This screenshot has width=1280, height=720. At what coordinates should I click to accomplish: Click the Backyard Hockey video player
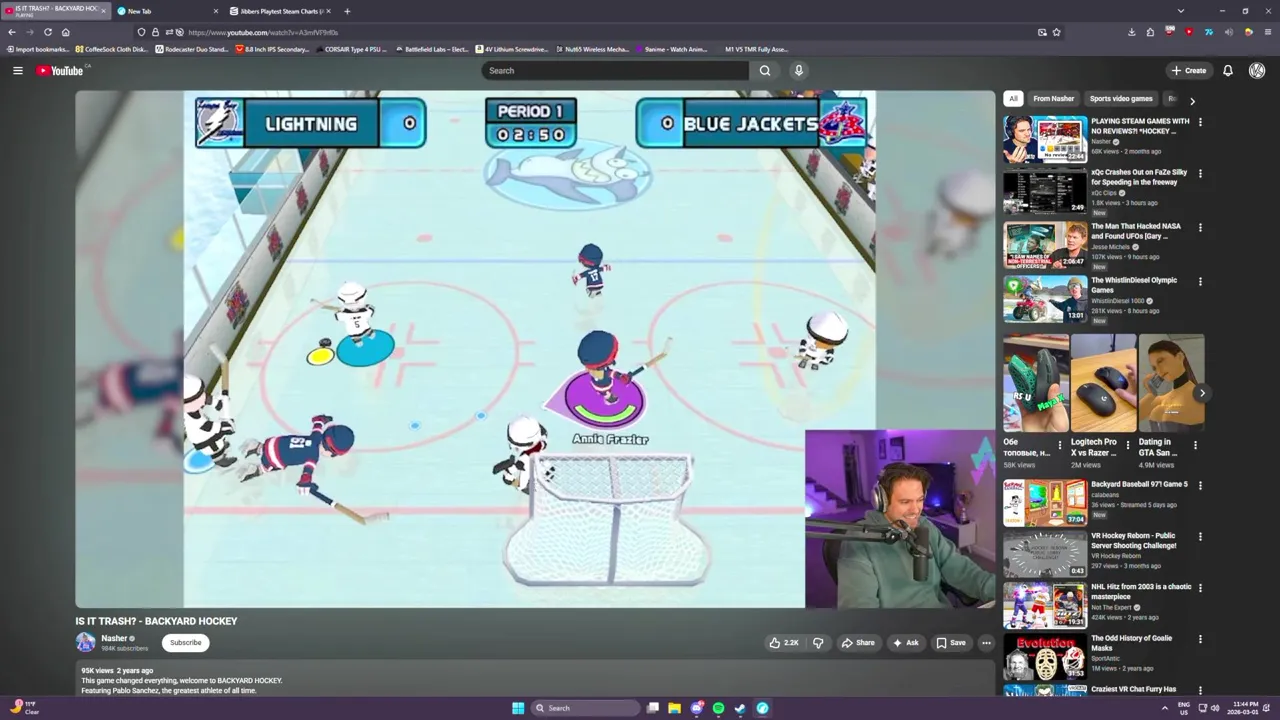535,349
